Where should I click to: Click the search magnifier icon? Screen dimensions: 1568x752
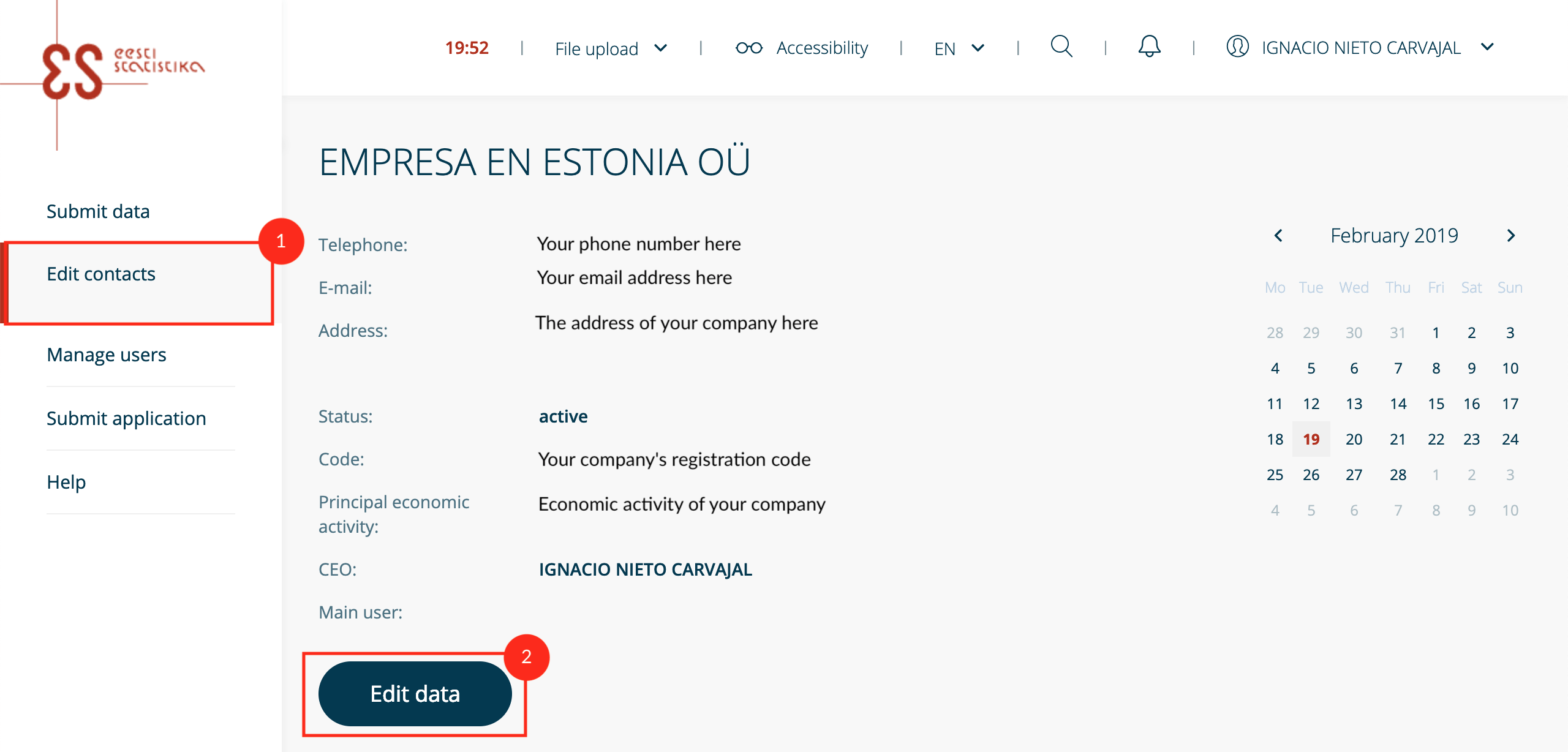point(1061,47)
